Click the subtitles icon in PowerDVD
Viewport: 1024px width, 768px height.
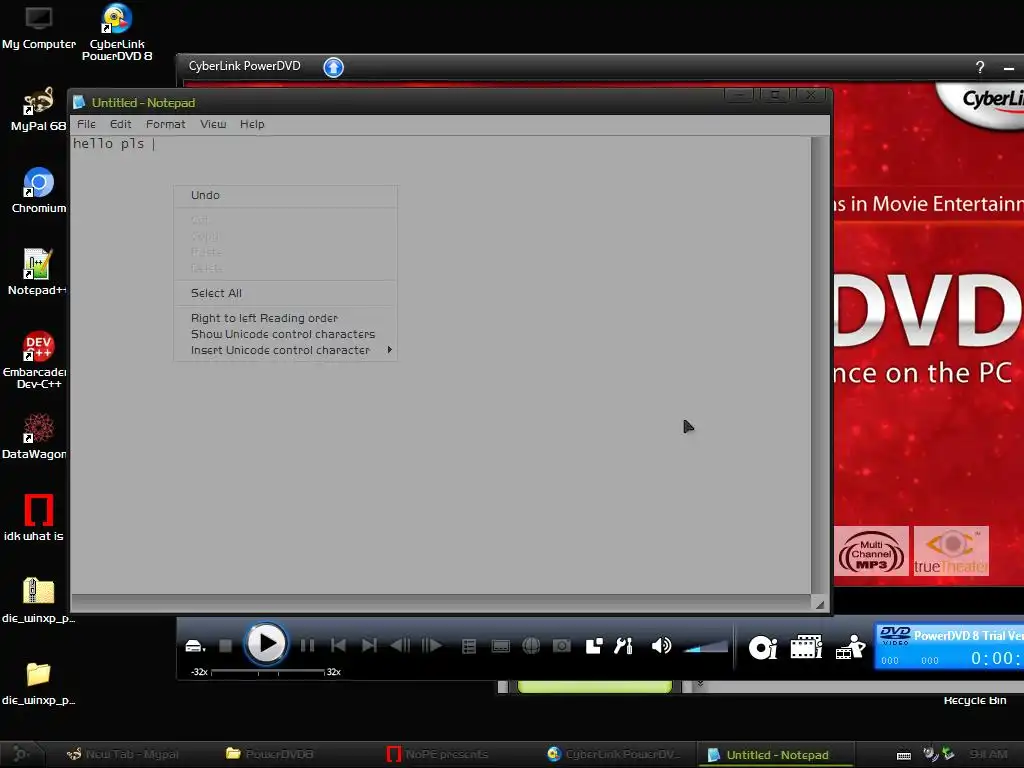pyautogui.click(x=500, y=647)
